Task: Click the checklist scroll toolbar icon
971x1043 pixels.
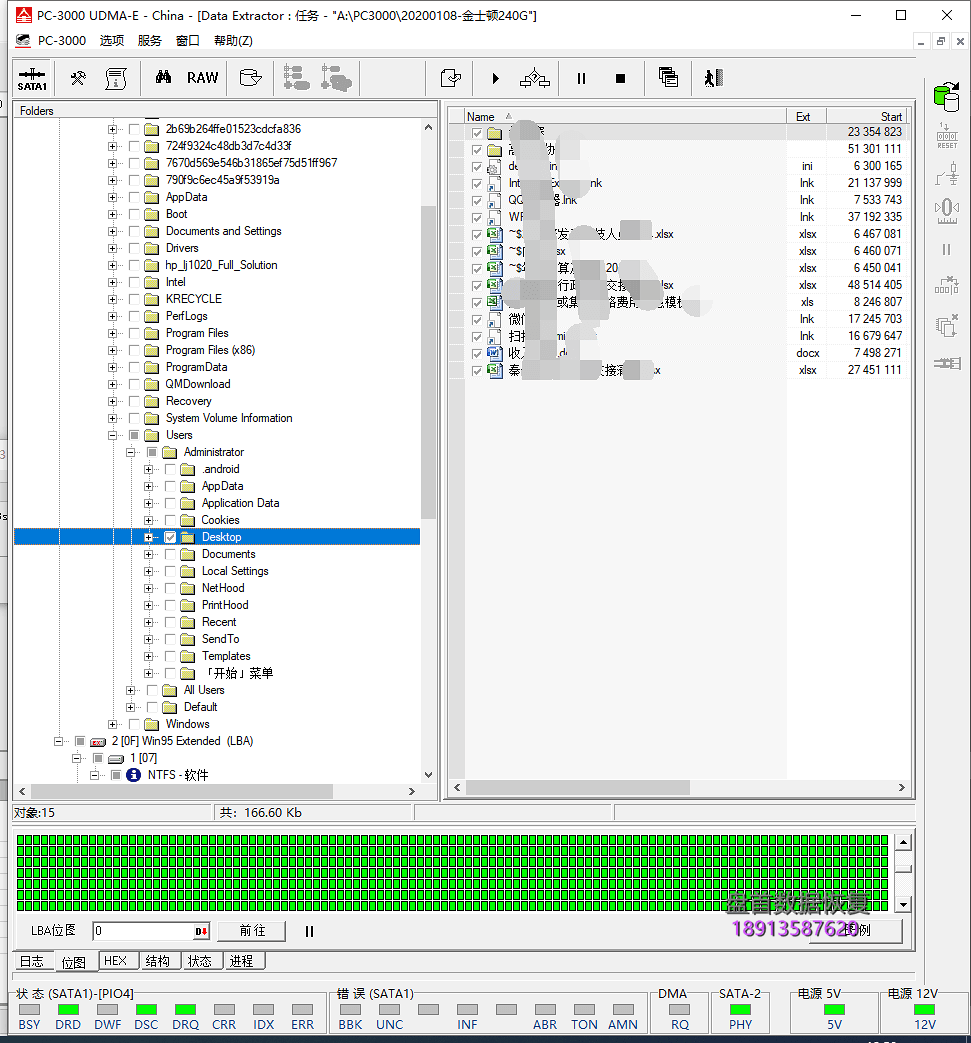Action: click(116, 78)
